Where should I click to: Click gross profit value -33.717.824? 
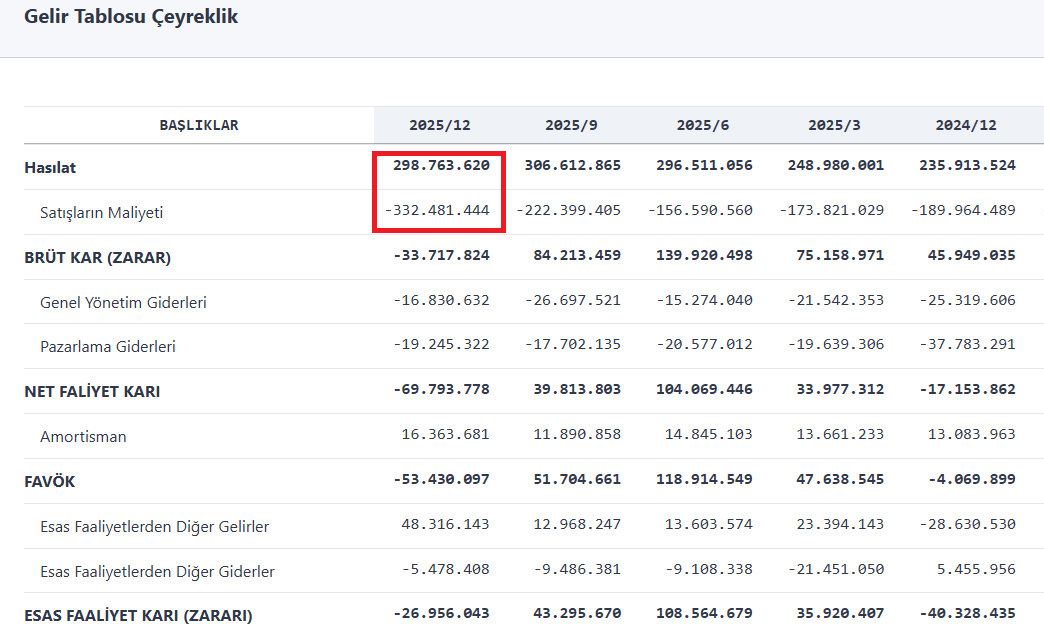pyautogui.click(x=441, y=255)
